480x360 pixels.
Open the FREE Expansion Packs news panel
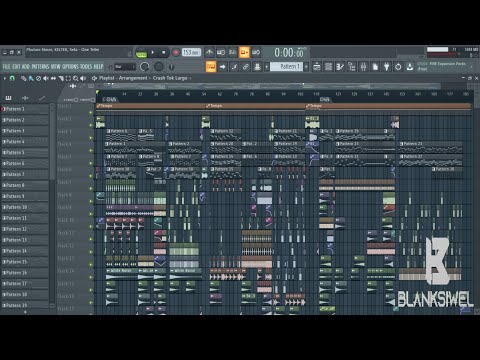coord(442,66)
